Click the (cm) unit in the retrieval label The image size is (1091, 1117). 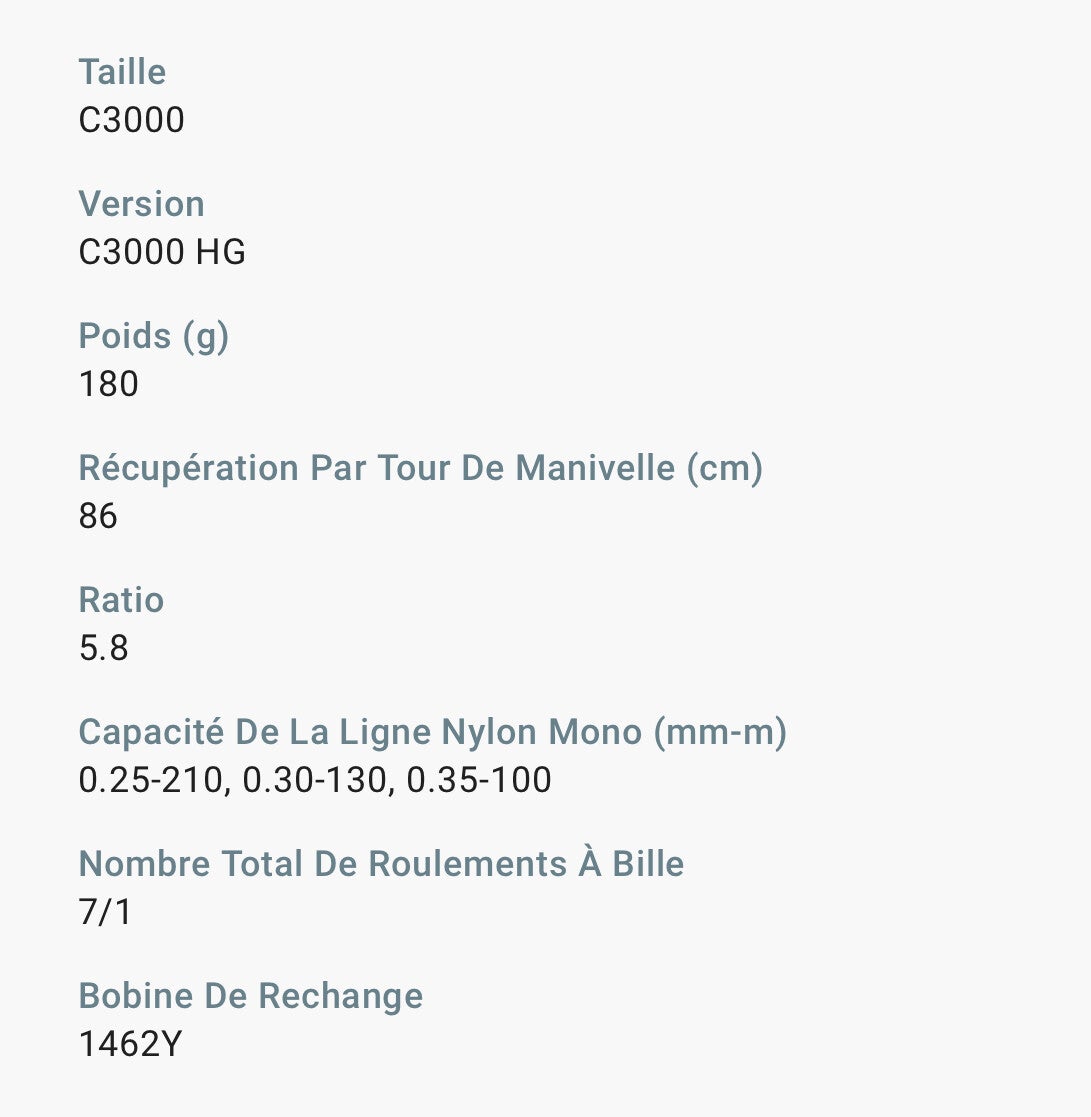tap(724, 468)
